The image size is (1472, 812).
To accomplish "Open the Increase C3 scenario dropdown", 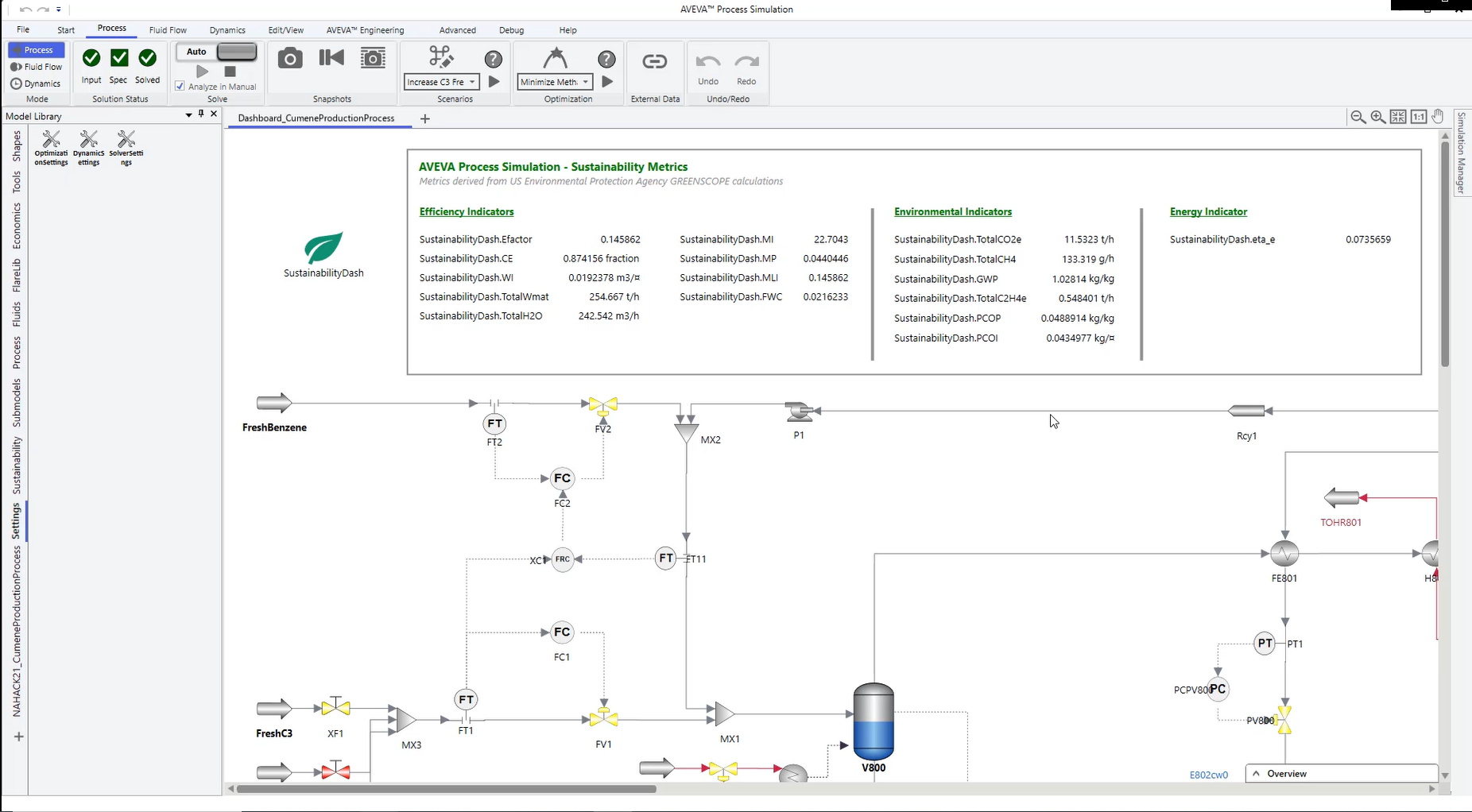I will point(472,82).
